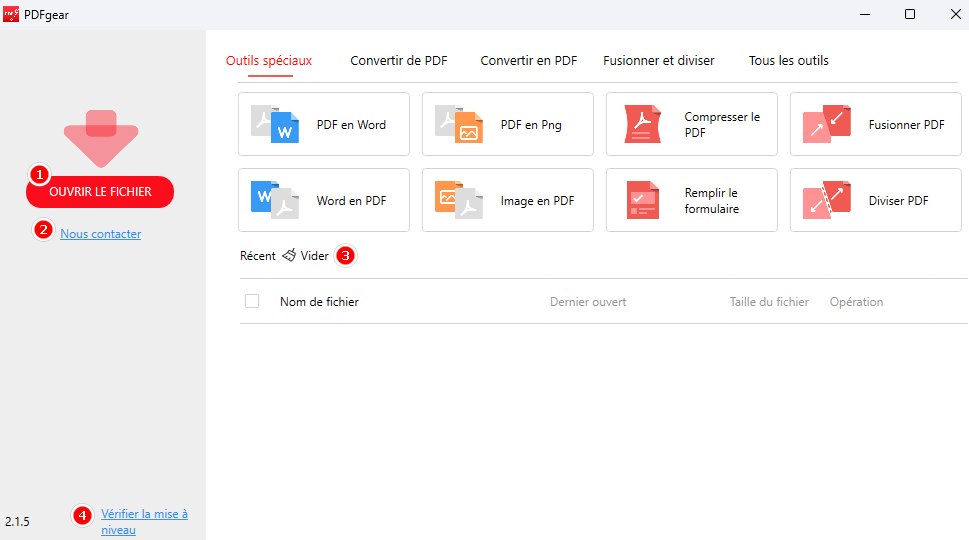Click the version number 2.1.5
The width and height of the screenshot is (969, 540).
tap(17, 521)
